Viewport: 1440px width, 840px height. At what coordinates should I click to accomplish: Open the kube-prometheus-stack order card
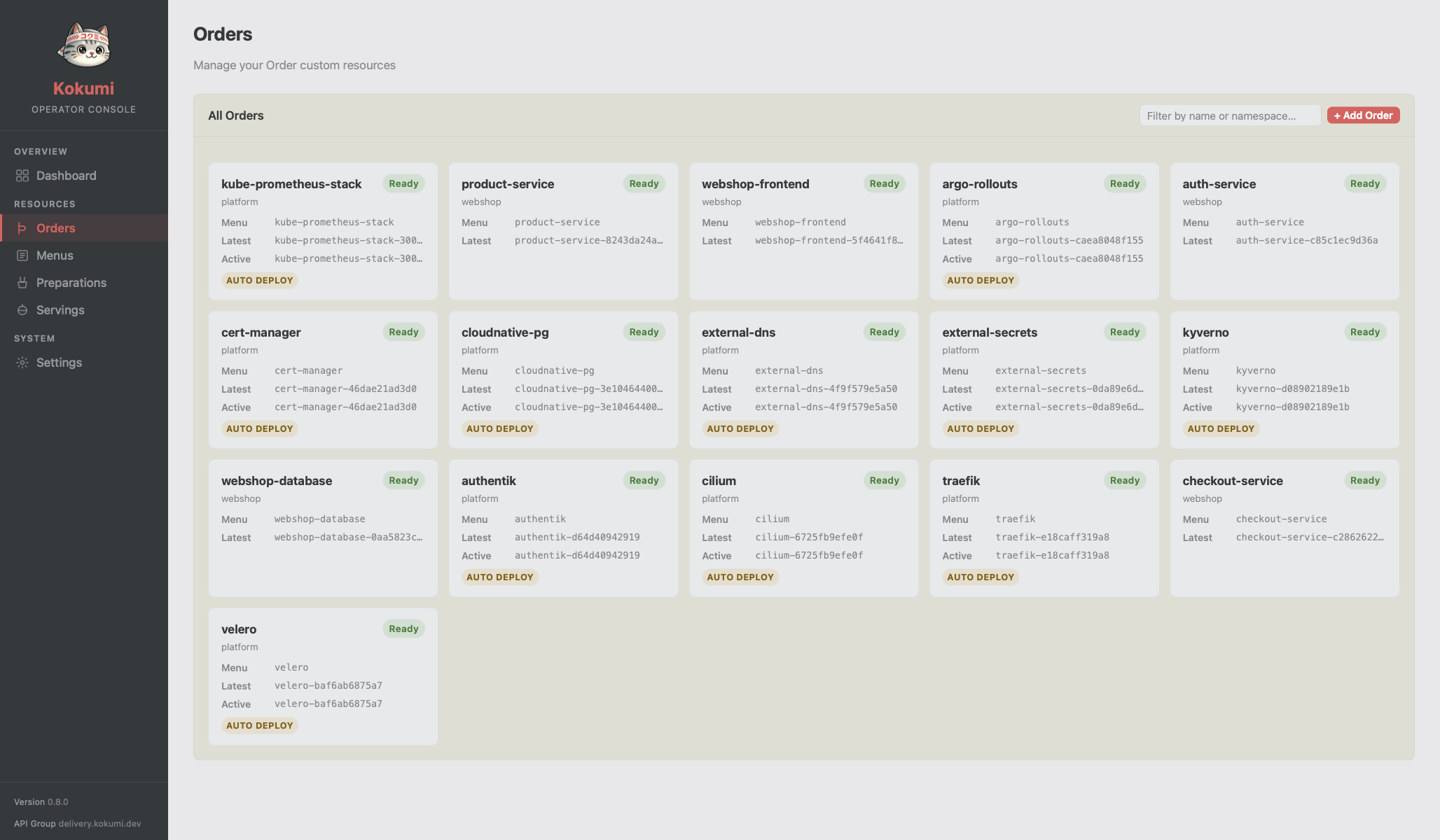291,184
